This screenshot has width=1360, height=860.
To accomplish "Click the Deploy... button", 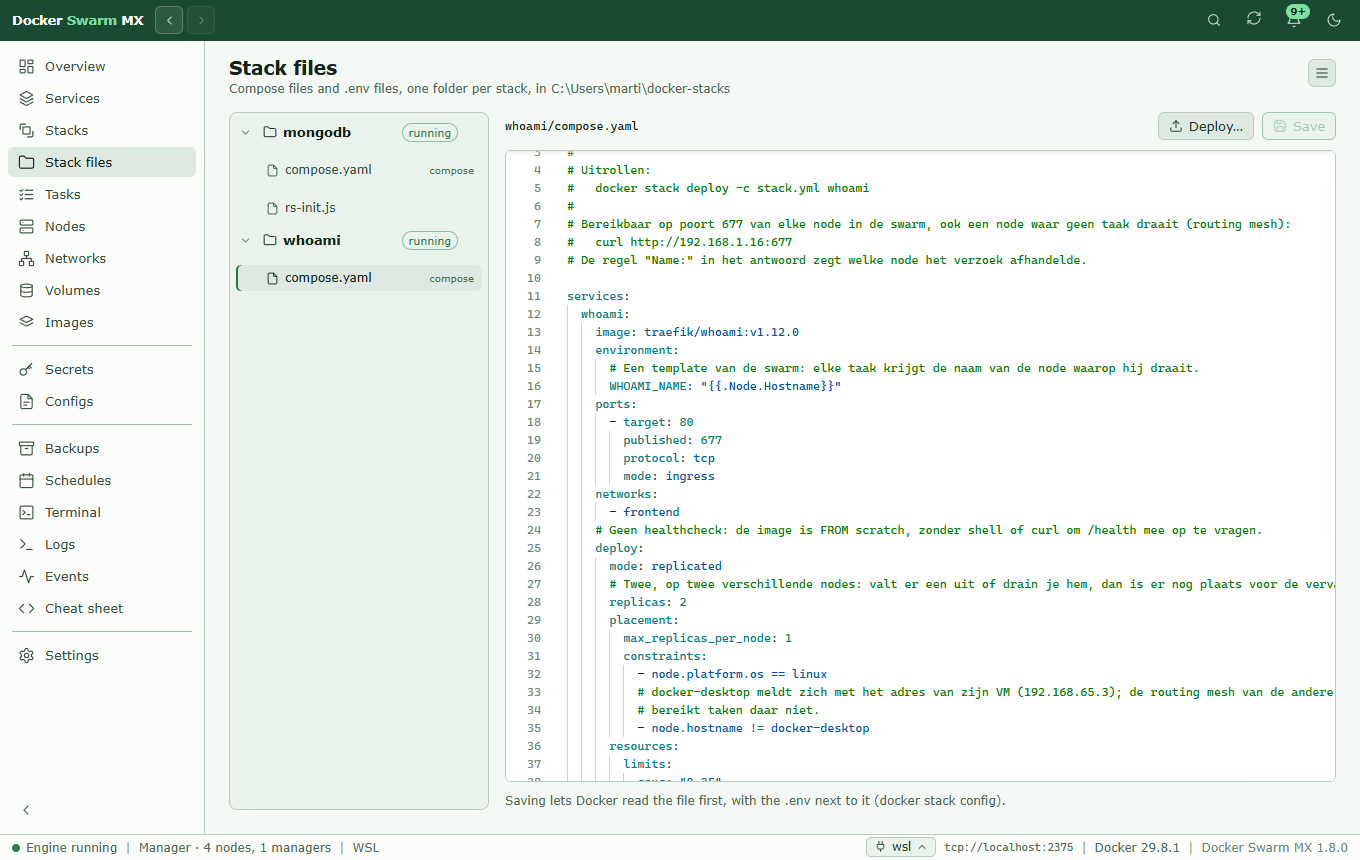I will (x=1206, y=126).
